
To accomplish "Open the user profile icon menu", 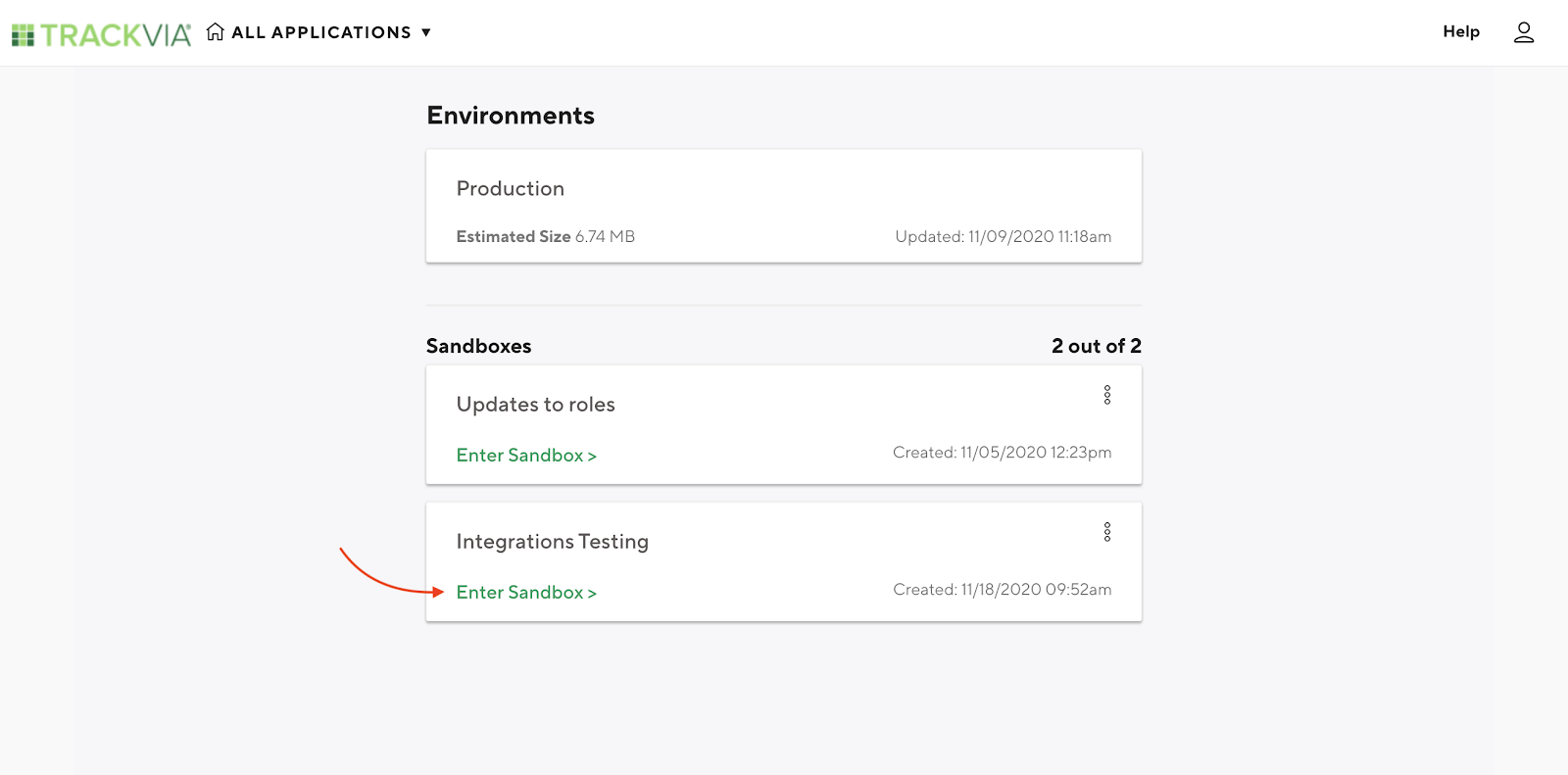I will [x=1523, y=32].
